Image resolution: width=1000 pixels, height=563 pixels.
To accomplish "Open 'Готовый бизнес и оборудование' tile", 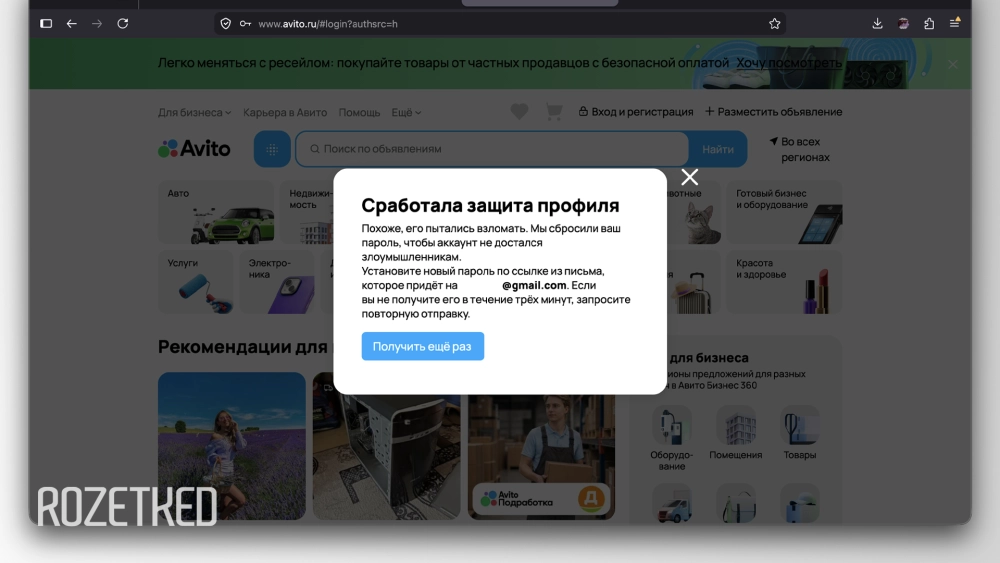I will (784, 212).
